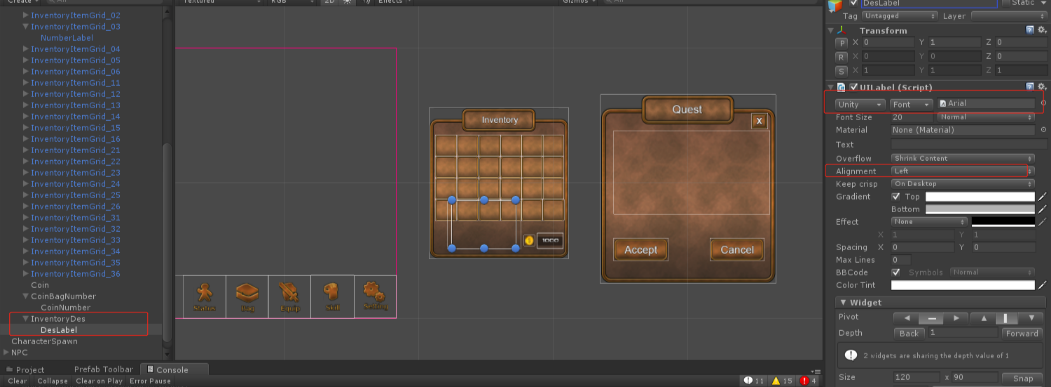Click eyedropper next to Gradient Bottom color

(x=1042, y=209)
